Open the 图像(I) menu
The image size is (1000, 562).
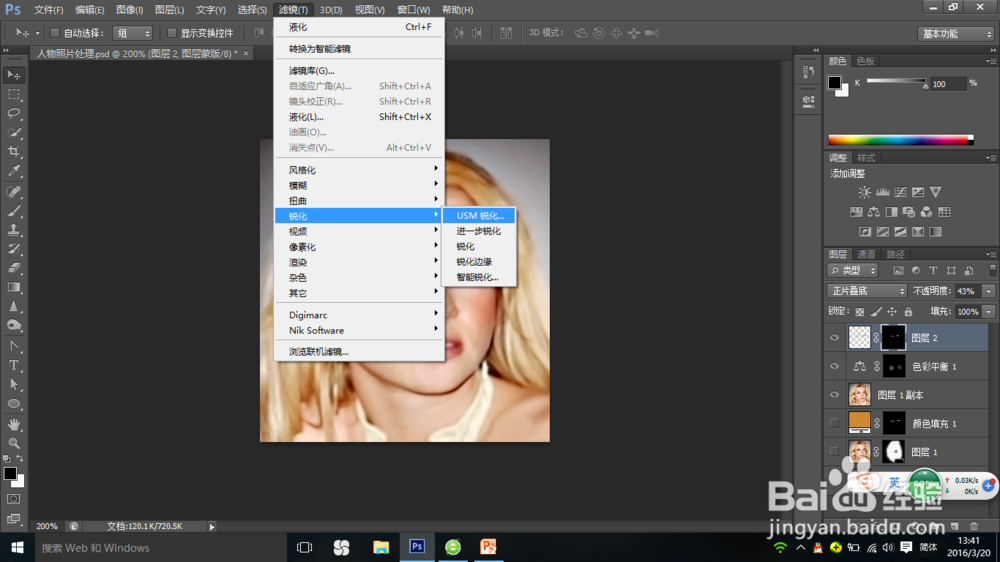click(129, 10)
